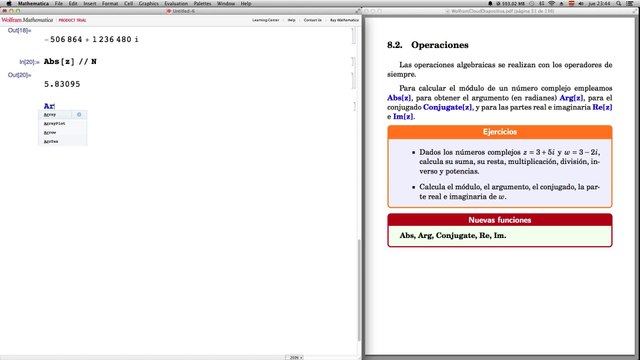Open the File menu

tap(59, 3)
